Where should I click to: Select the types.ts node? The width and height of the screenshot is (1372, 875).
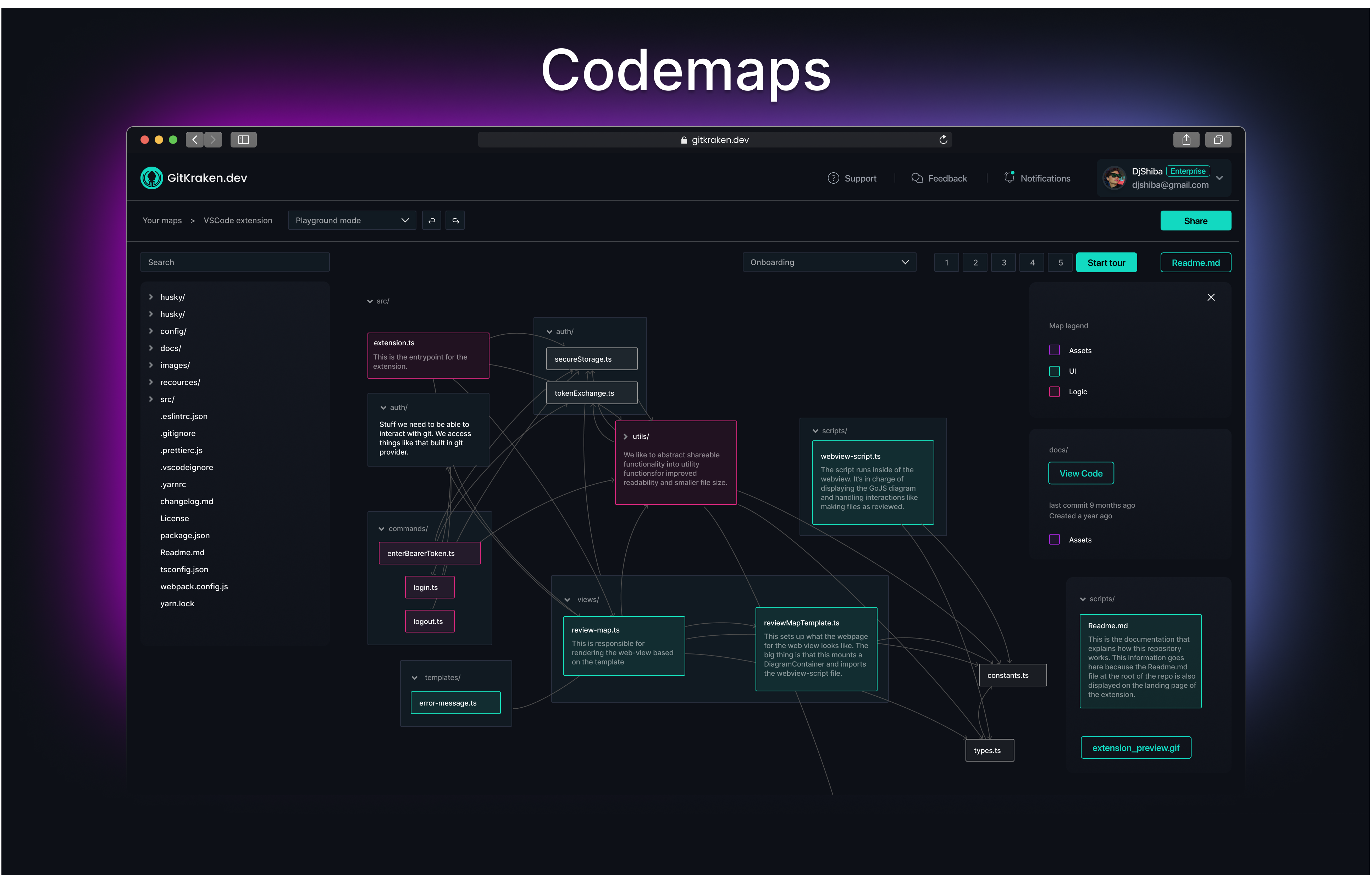click(x=990, y=750)
